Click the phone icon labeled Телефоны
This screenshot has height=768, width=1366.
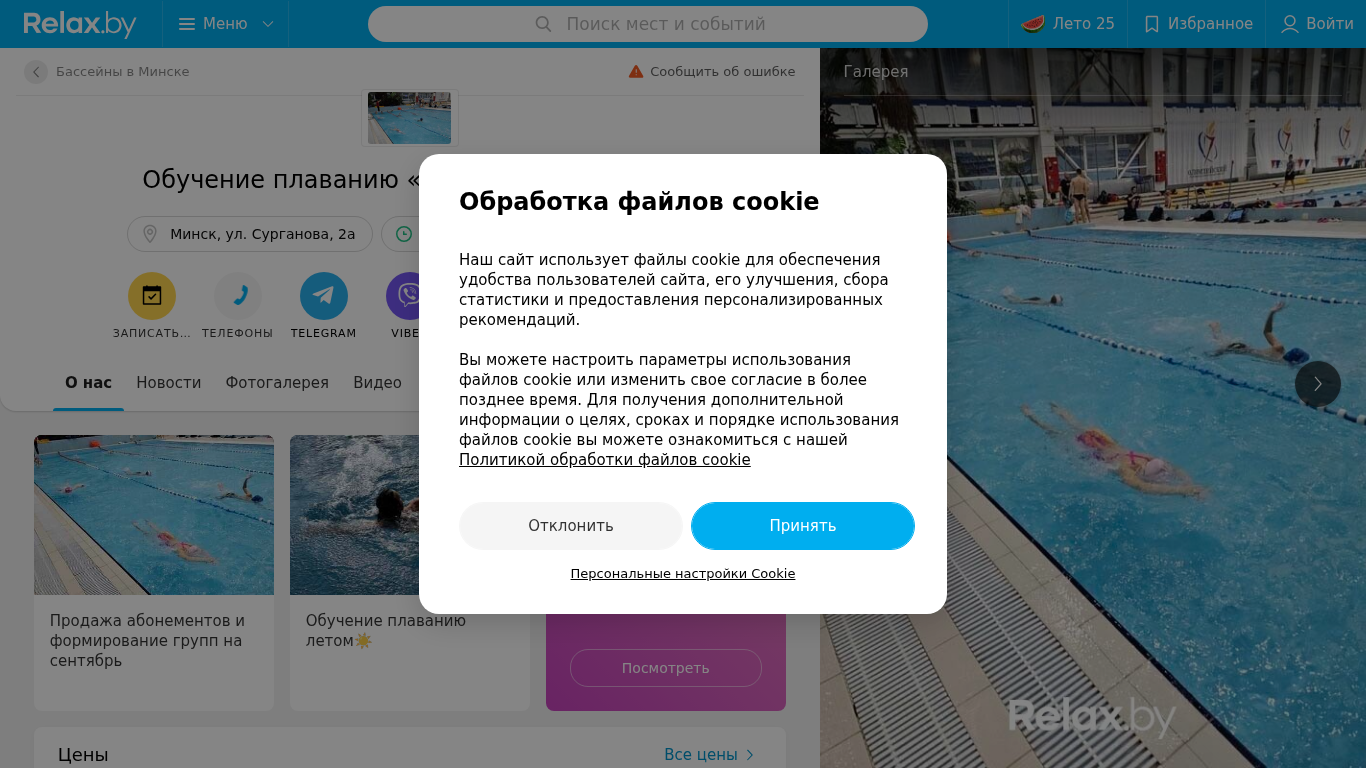[x=238, y=296]
